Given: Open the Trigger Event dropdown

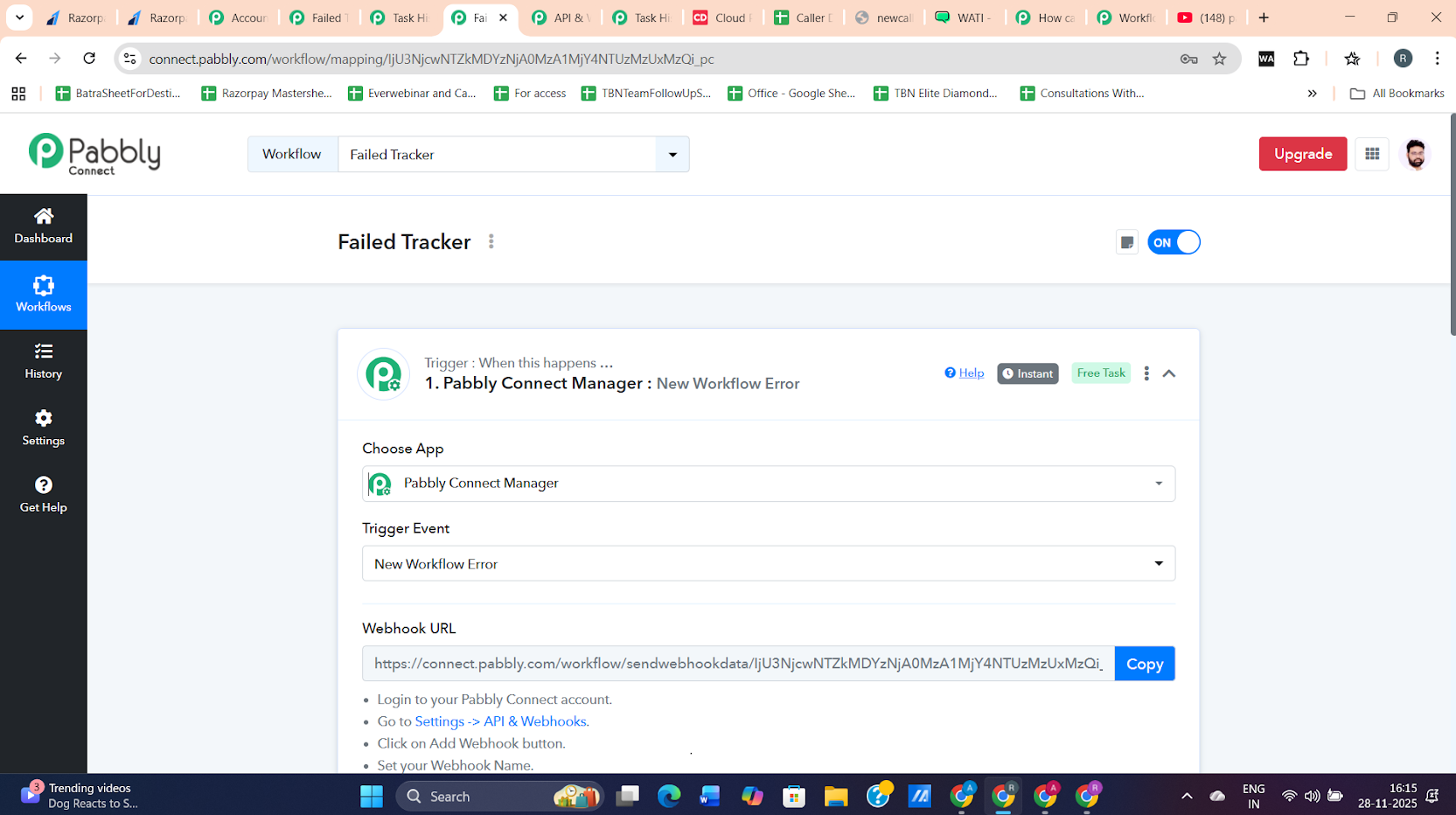Looking at the screenshot, I should click(x=768, y=564).
